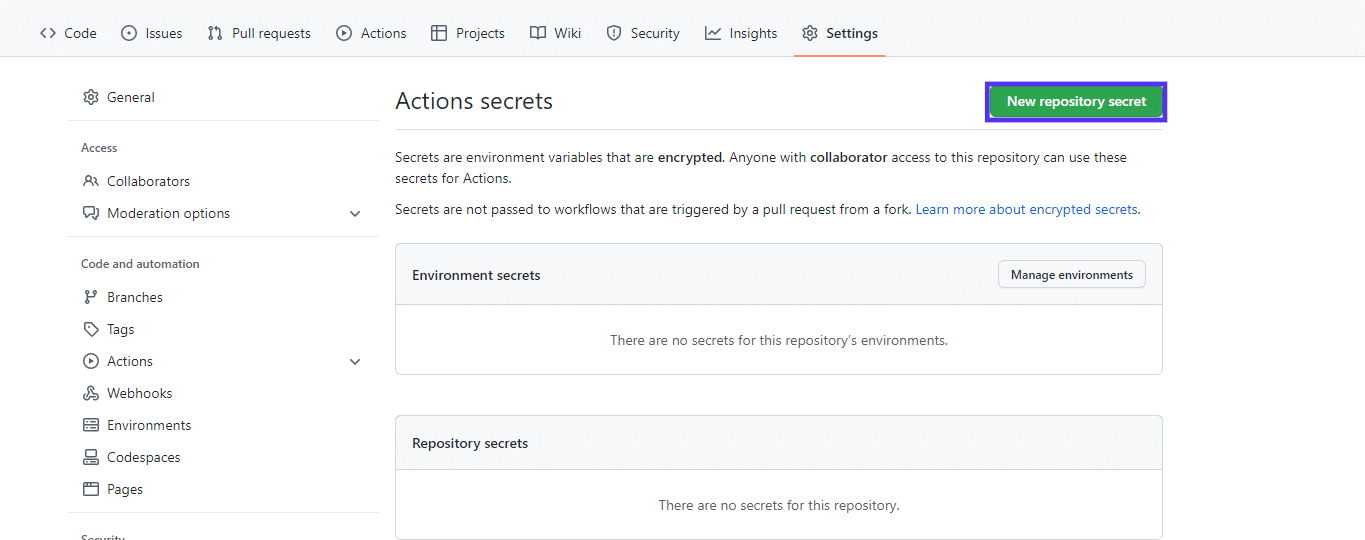Open Learn more about encrypted secrets link
The width and height of the screenshot is (1365, 540).
1026,209
